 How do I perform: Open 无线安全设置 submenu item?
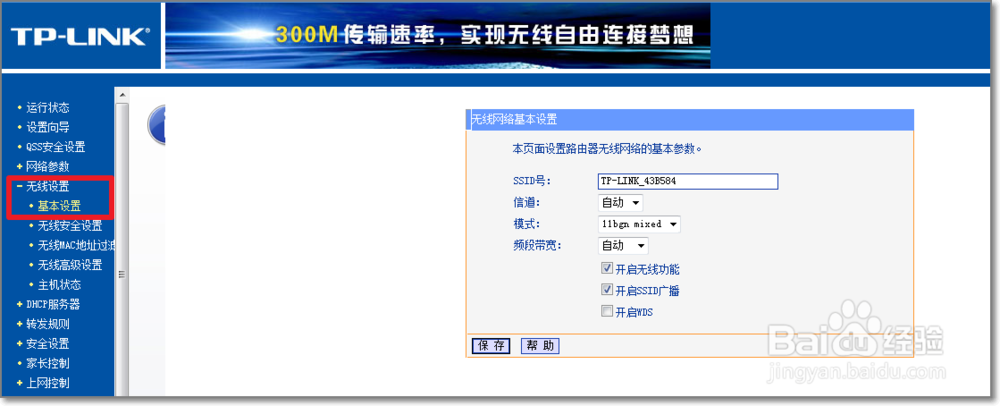pyautogui.click(x=70, y=226)
